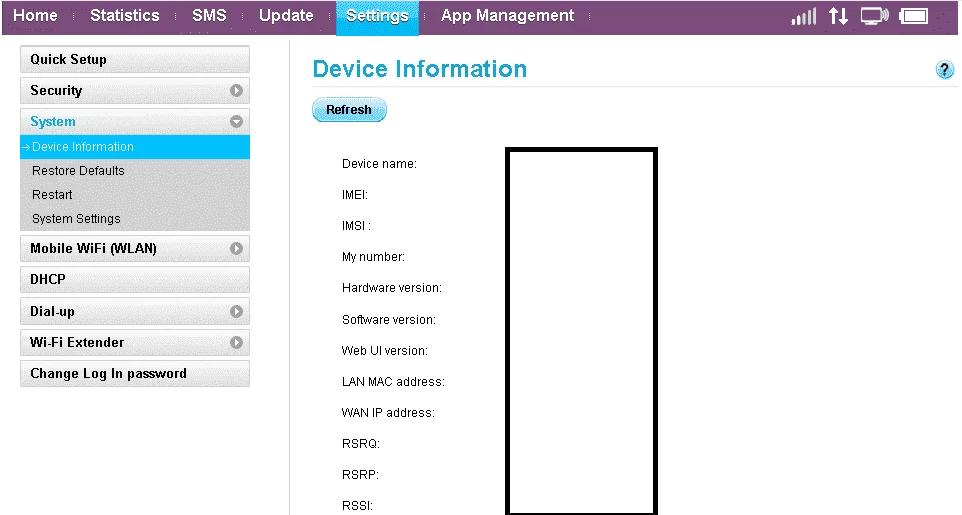Switch to the Update tab
The width and height of the screenshot is (962, 515).
[286, 16]
